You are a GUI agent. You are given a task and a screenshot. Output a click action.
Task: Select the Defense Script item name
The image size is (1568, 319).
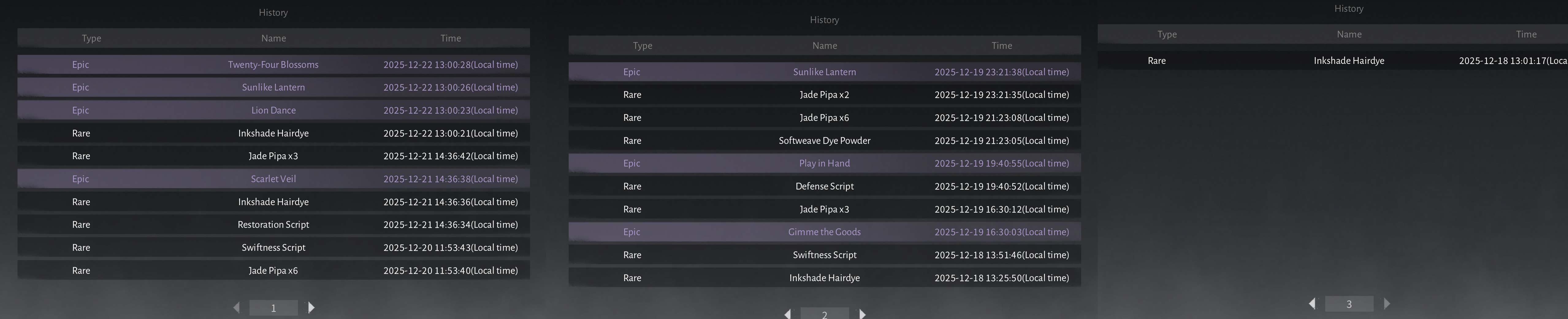click(x=825, y=186)
